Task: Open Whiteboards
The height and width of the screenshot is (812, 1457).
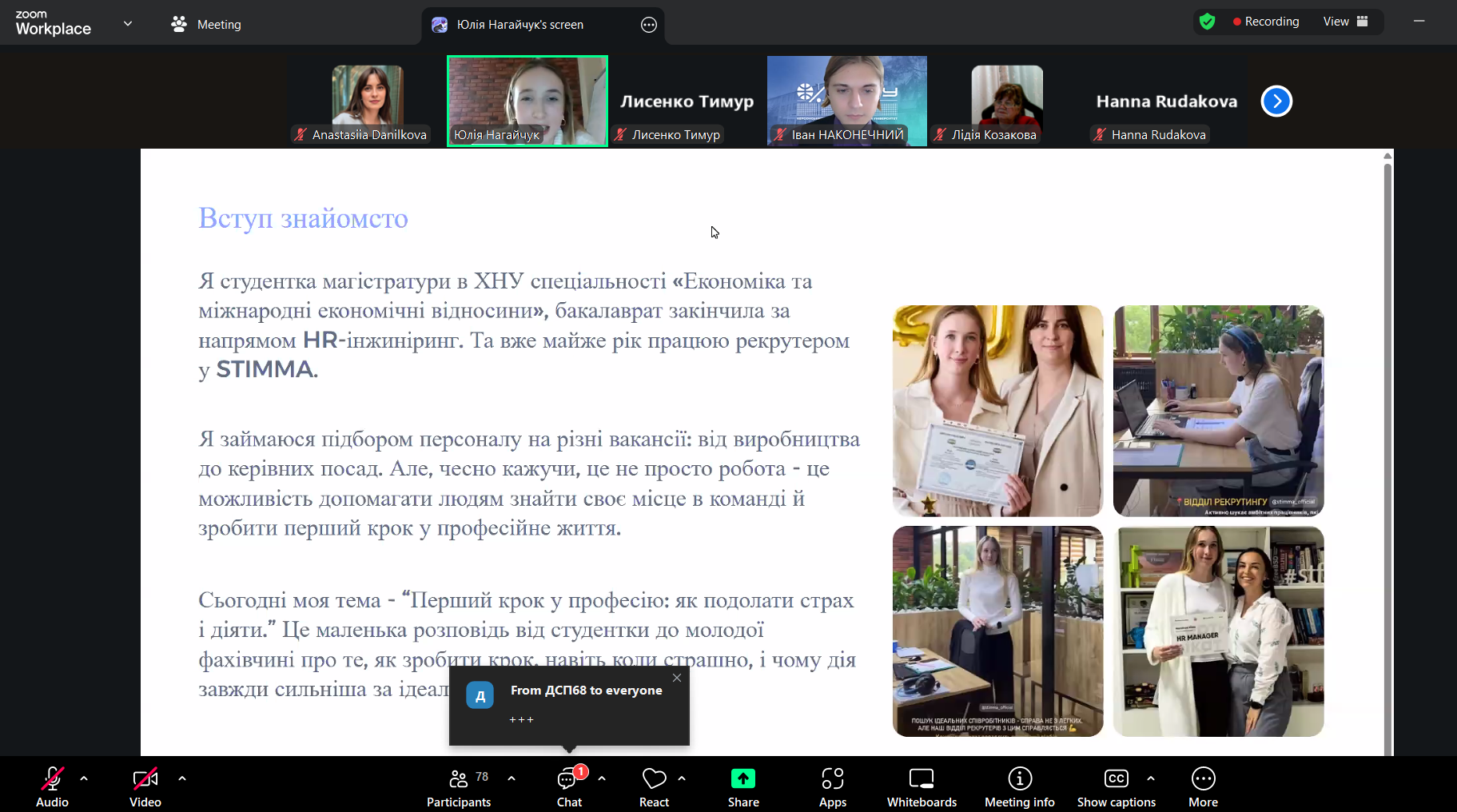Action: tap(921, 787)
